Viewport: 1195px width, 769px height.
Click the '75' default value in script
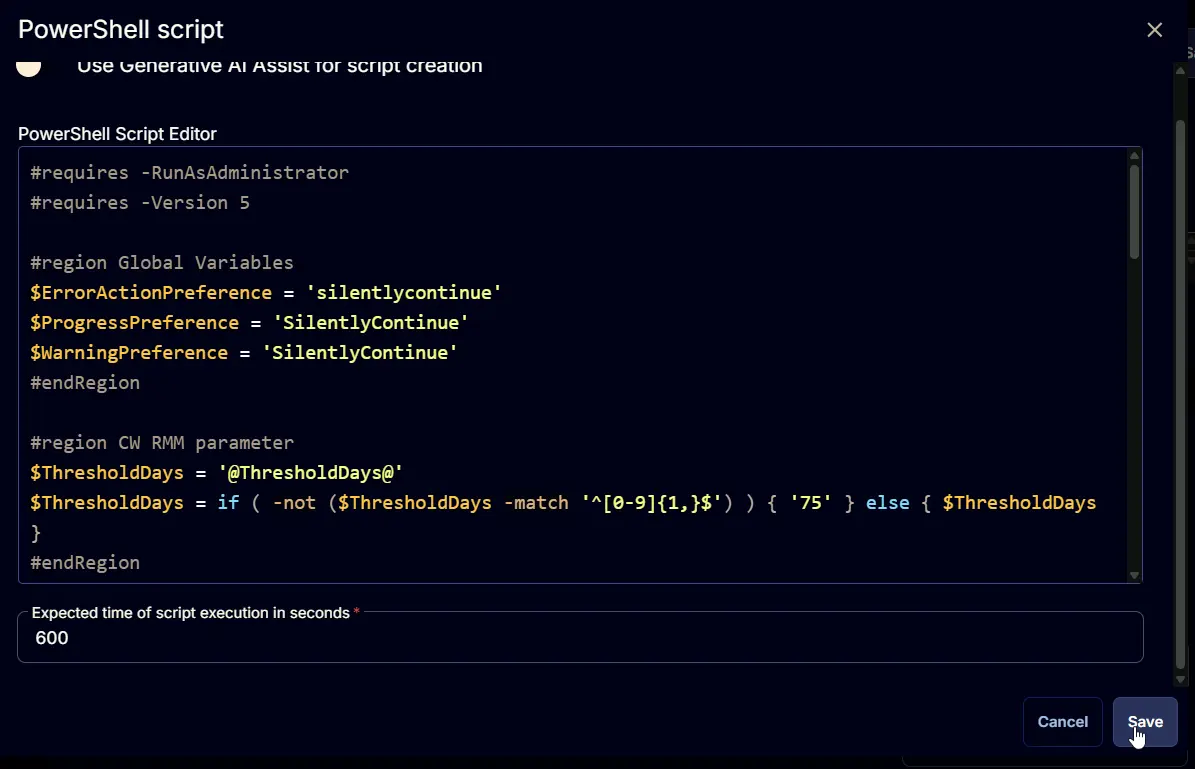click(x=811, y=503)
